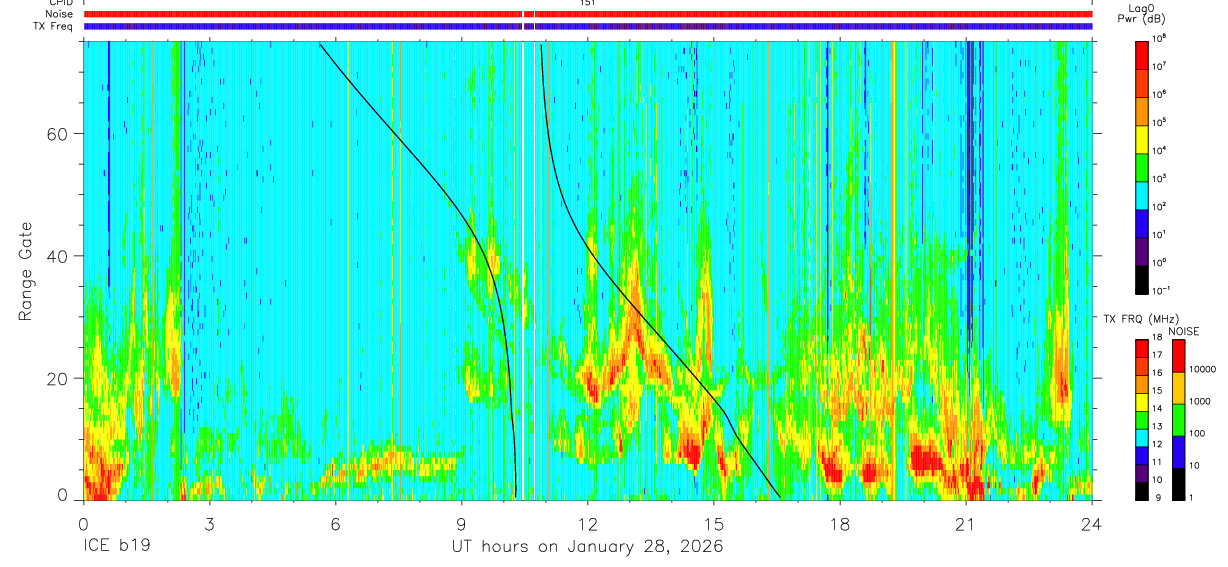Select the red 17-18 MHz segment of TX FRQ colorbar
The height and width of the screenshot is (567, 1228).
tap(1142, 348)
